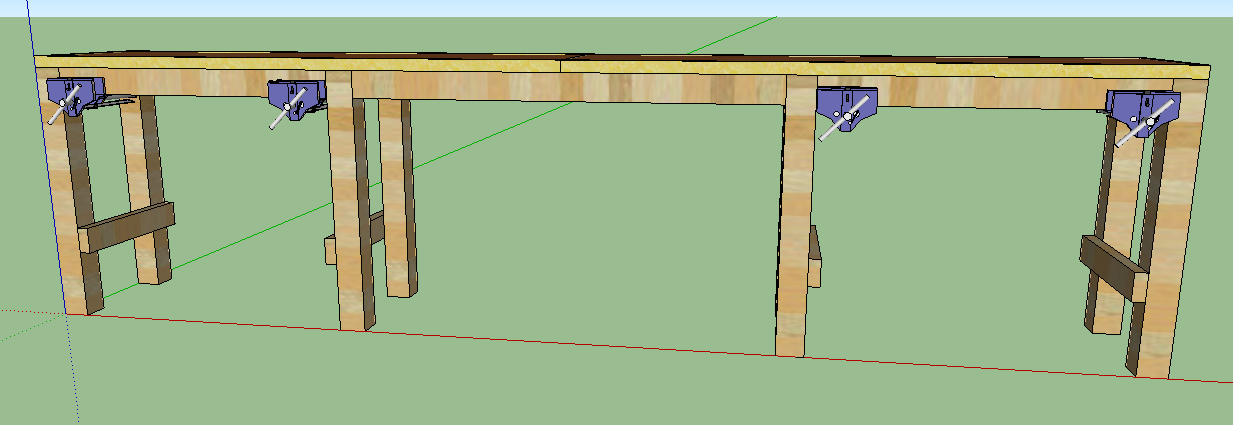Click the dark brown workbench top surface
This screenshot has height=425, width=1233.
pyautogui.click(x=600, y=57)
